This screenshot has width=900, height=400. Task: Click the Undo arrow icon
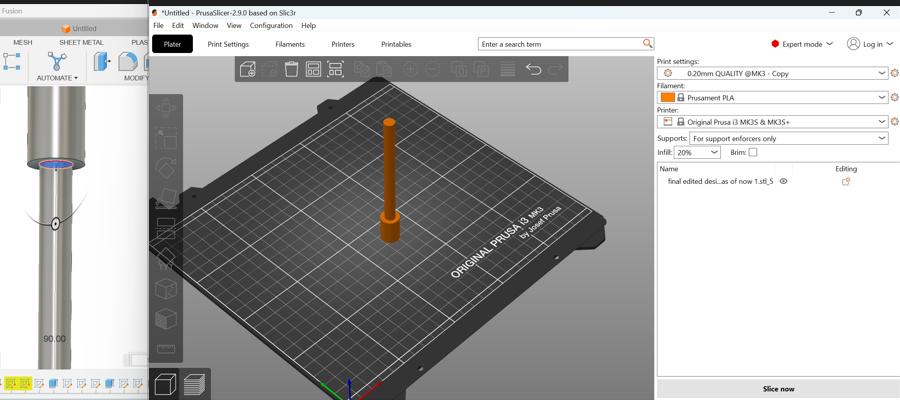click(x=534, y=69)
